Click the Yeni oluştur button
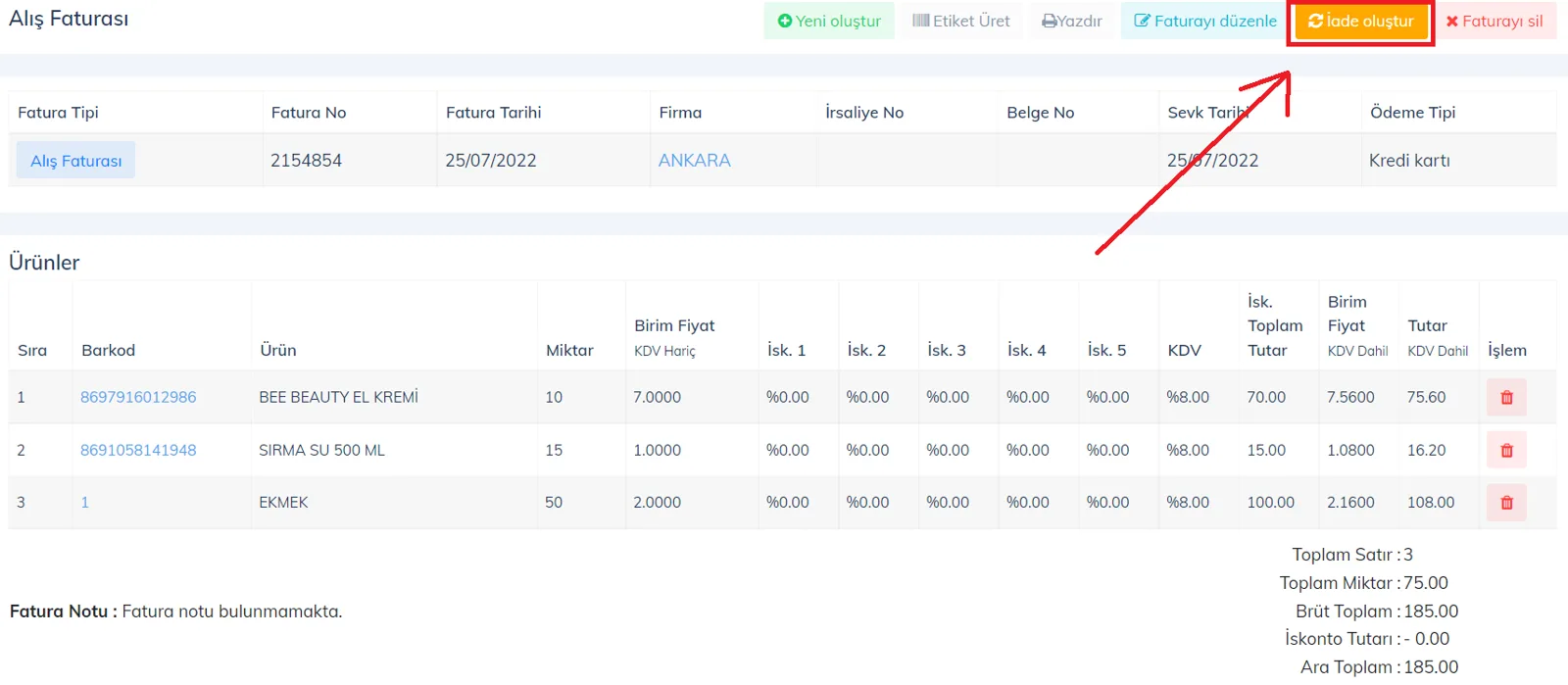The height and width of the screenshot is (685, 1568). (829, 21)
